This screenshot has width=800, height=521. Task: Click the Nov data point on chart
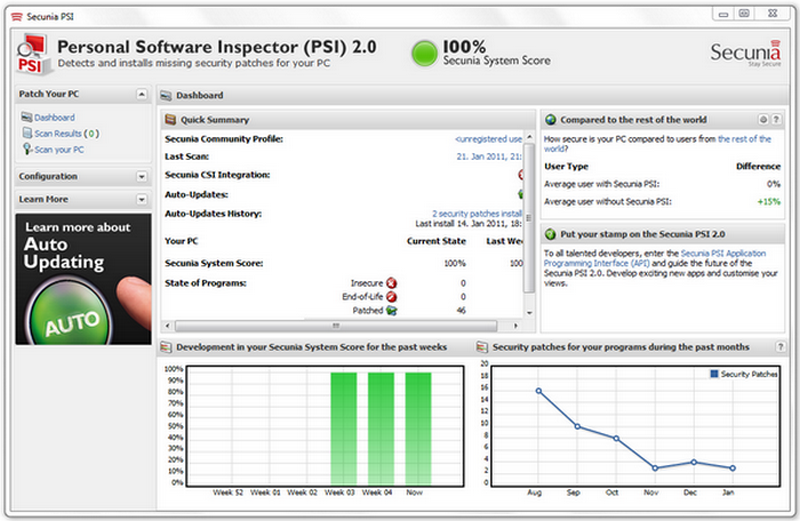click(x=655, y=468)
